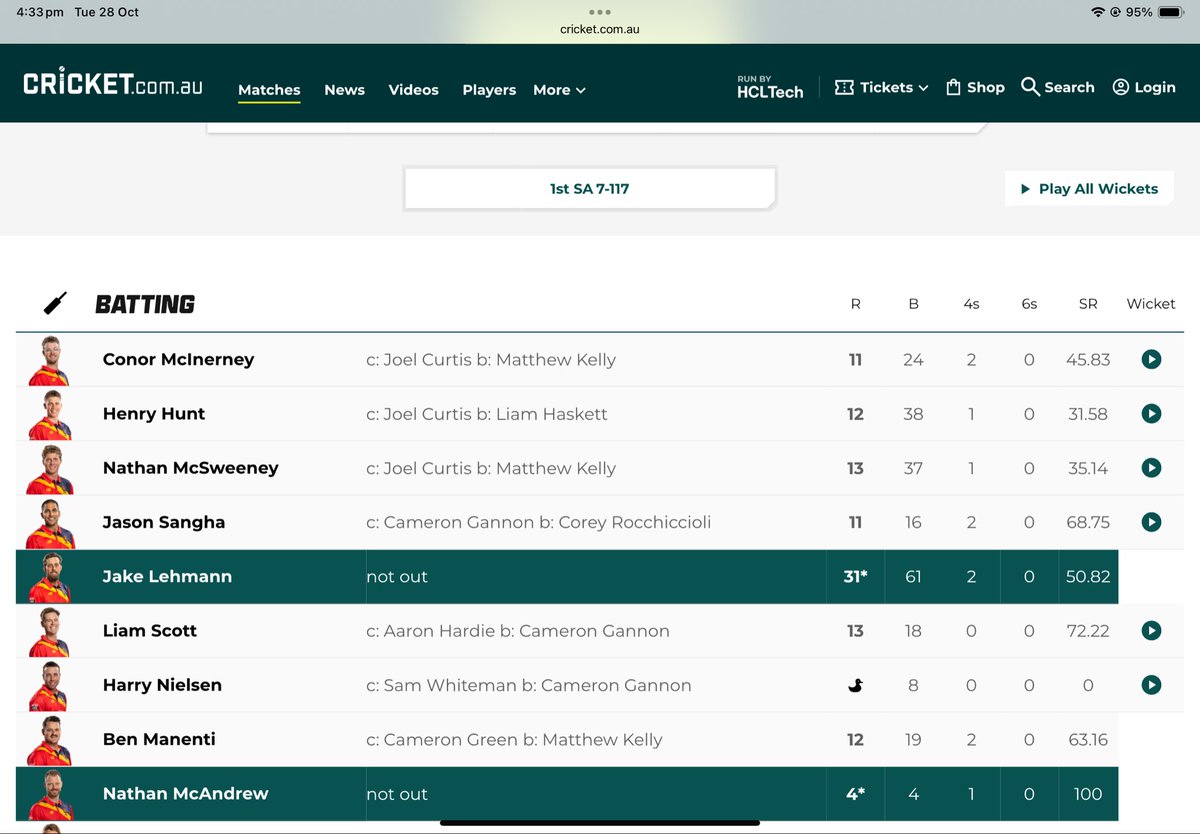The width and height of the screenshot is (1200, 834).
Task: Open the Players page
Action: point(489,90)
